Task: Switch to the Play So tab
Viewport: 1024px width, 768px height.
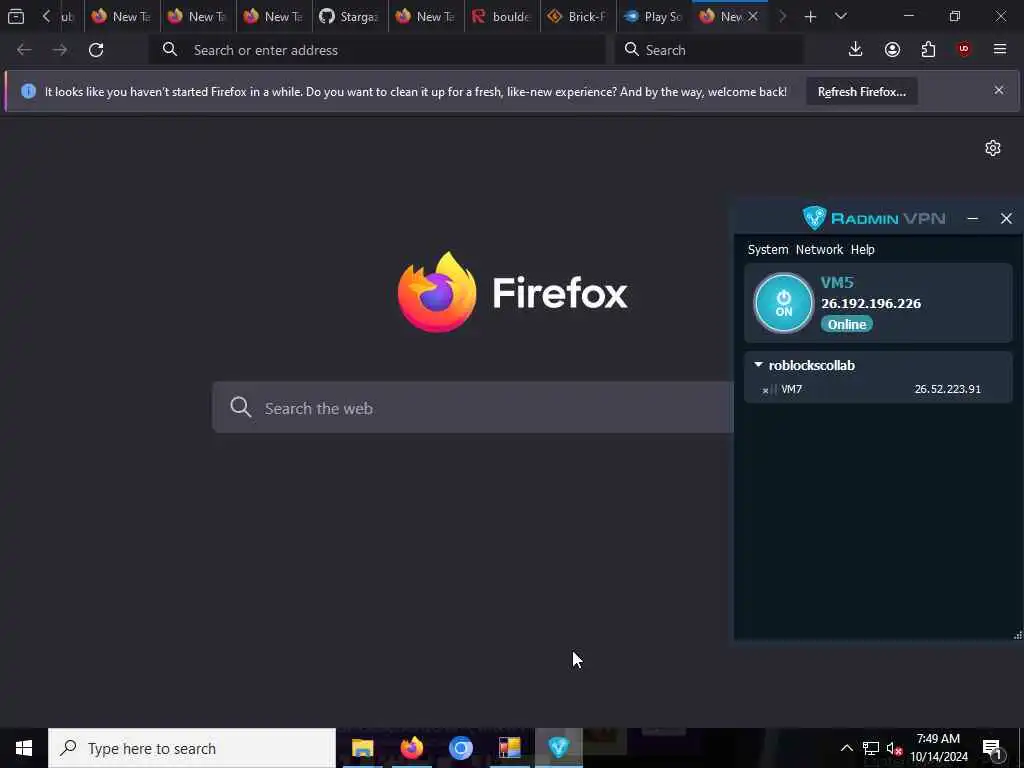Action: click(654, 16)
